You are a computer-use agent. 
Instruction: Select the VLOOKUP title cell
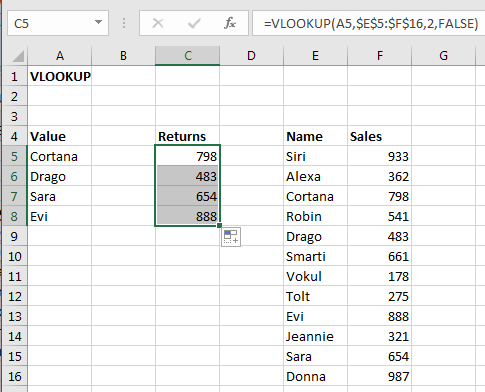pyautogui.click(x=60, y=76)
